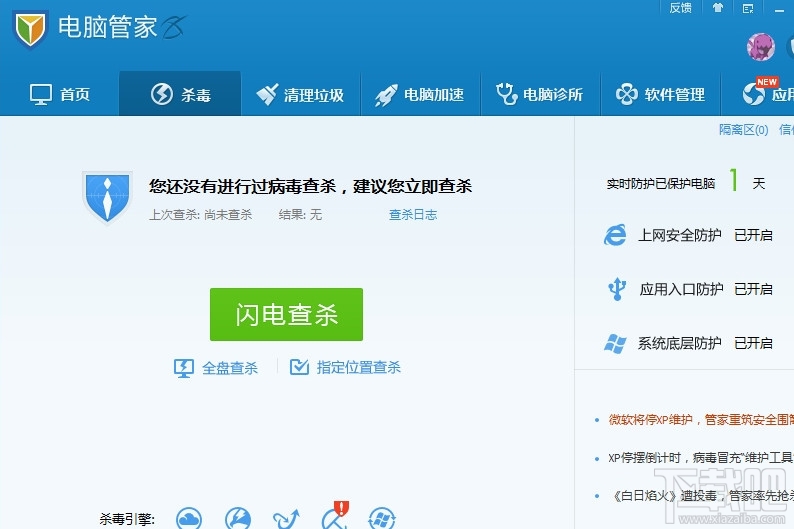Open the app tab marked NEW
Viewport: 794px width, 529px height.
(x=758, y=94)
